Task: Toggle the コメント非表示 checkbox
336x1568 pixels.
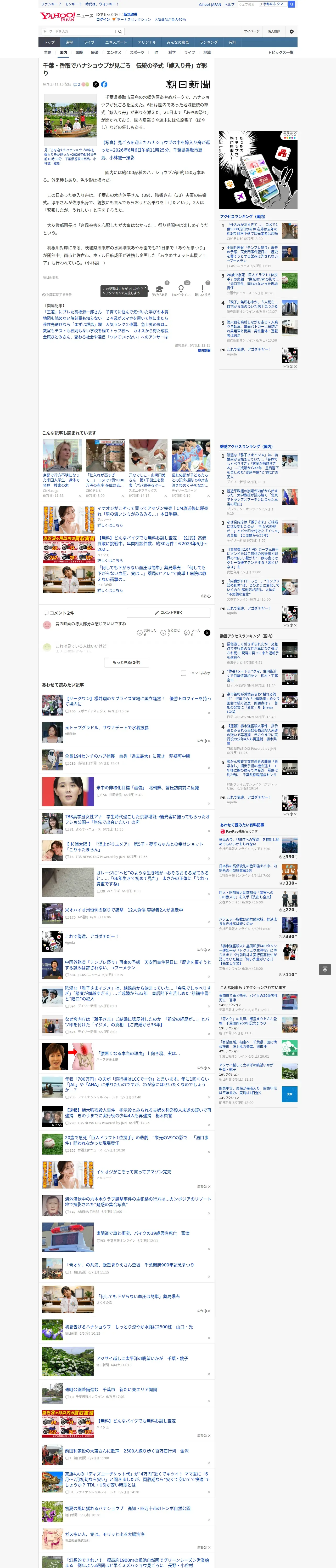Action: [x=183, y=673]
